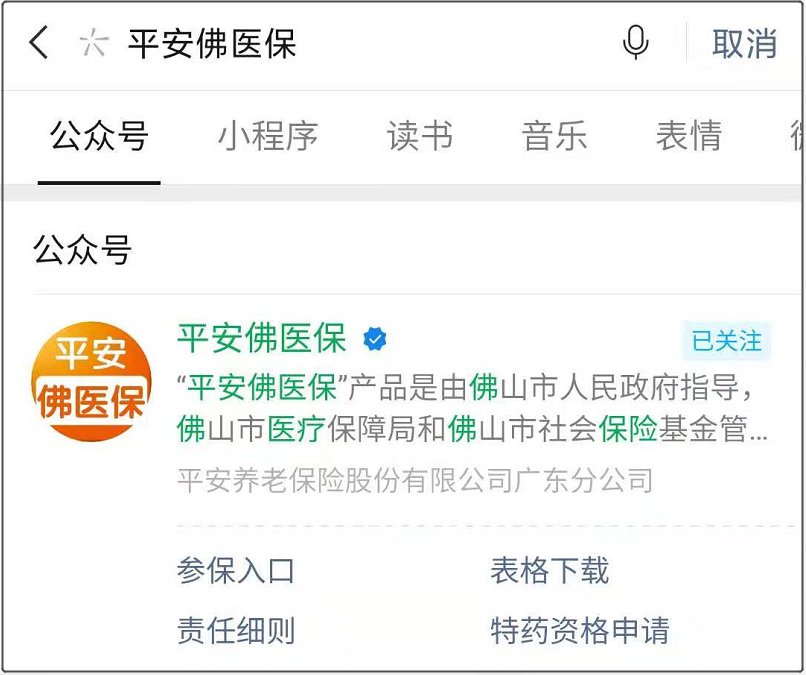This screenshot has height=675, width=806.
Task: Select the 表情 tab
Action: point(689,137)
